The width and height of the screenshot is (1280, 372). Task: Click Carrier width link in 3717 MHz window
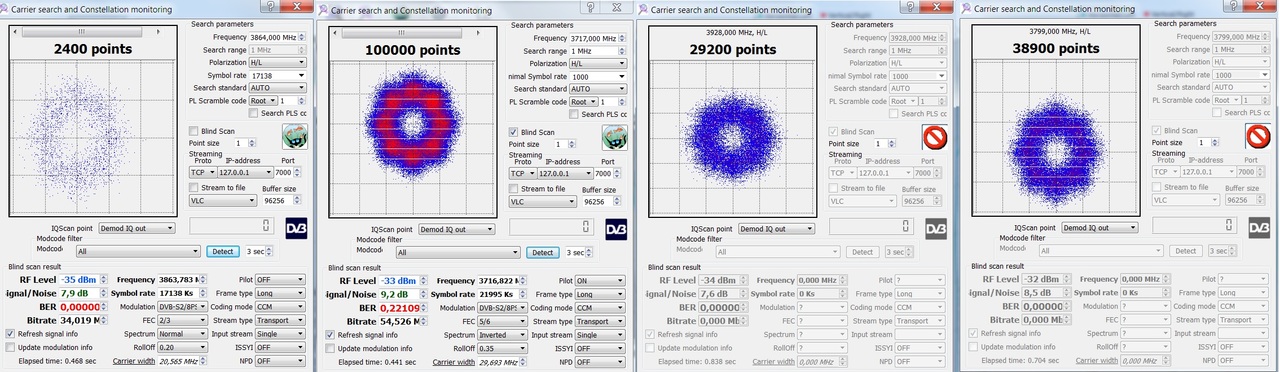(x=455, y=361)
